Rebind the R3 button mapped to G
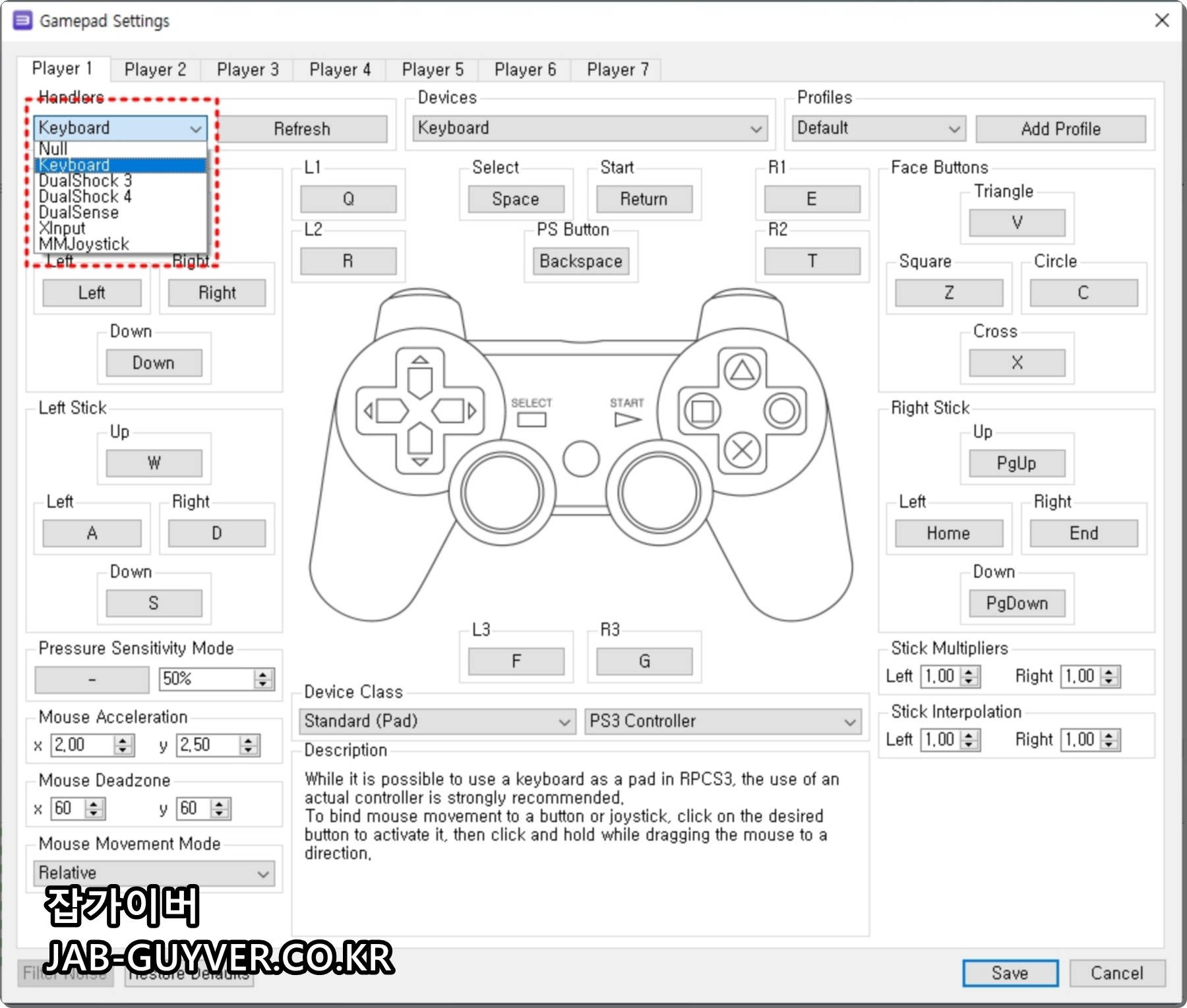 (x=644, y=661)
